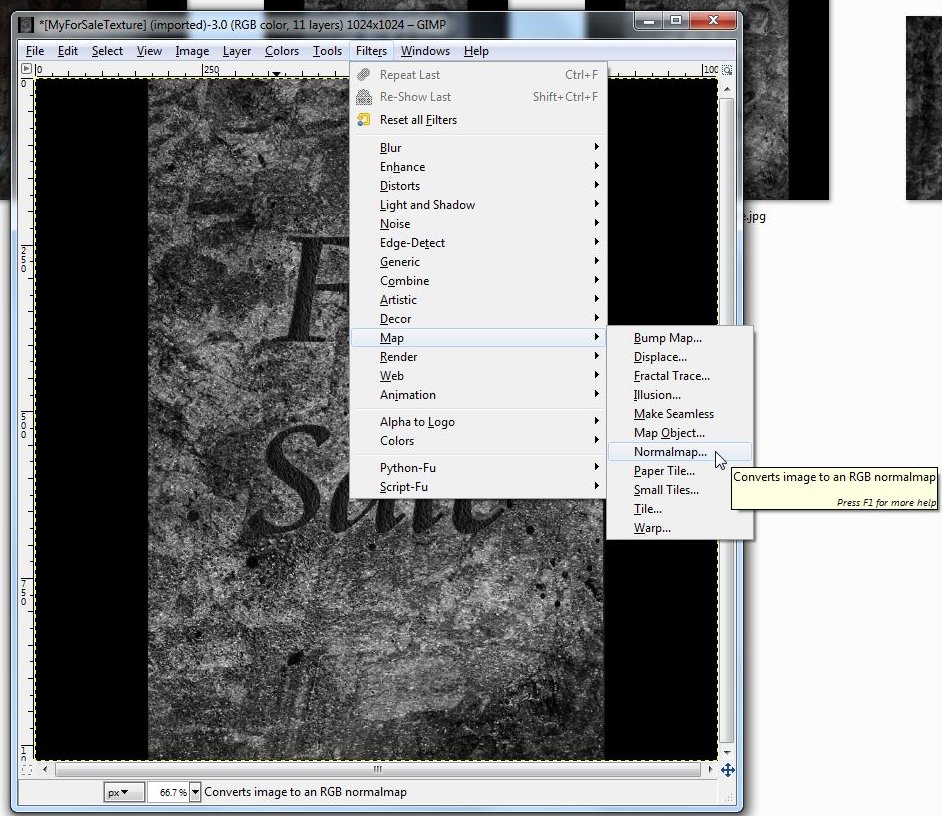Expand the Python-Fu submenu
Image resolution: width=942 pixels, height=816 pixels.
478,468
